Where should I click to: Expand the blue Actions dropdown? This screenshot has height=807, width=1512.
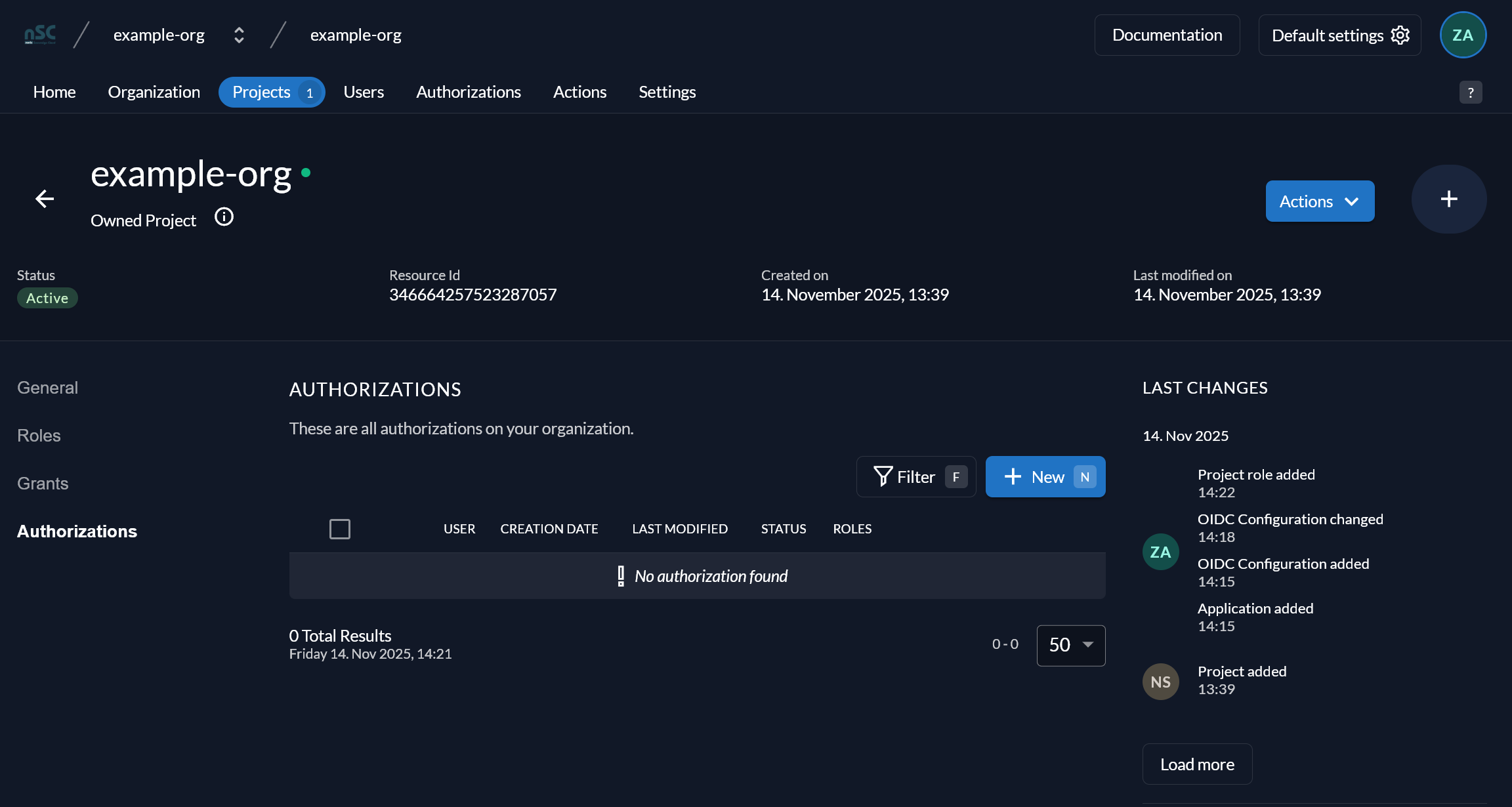tap(1320, 201)
